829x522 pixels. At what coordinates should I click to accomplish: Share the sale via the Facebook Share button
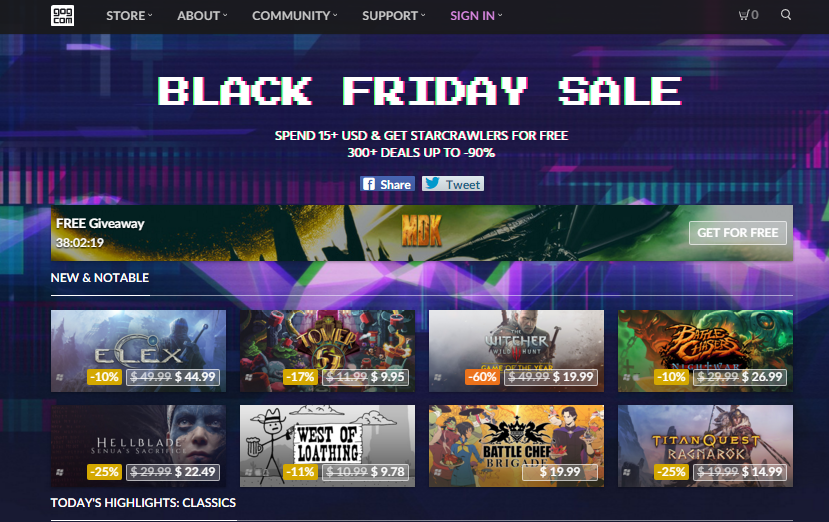(388, 184)
